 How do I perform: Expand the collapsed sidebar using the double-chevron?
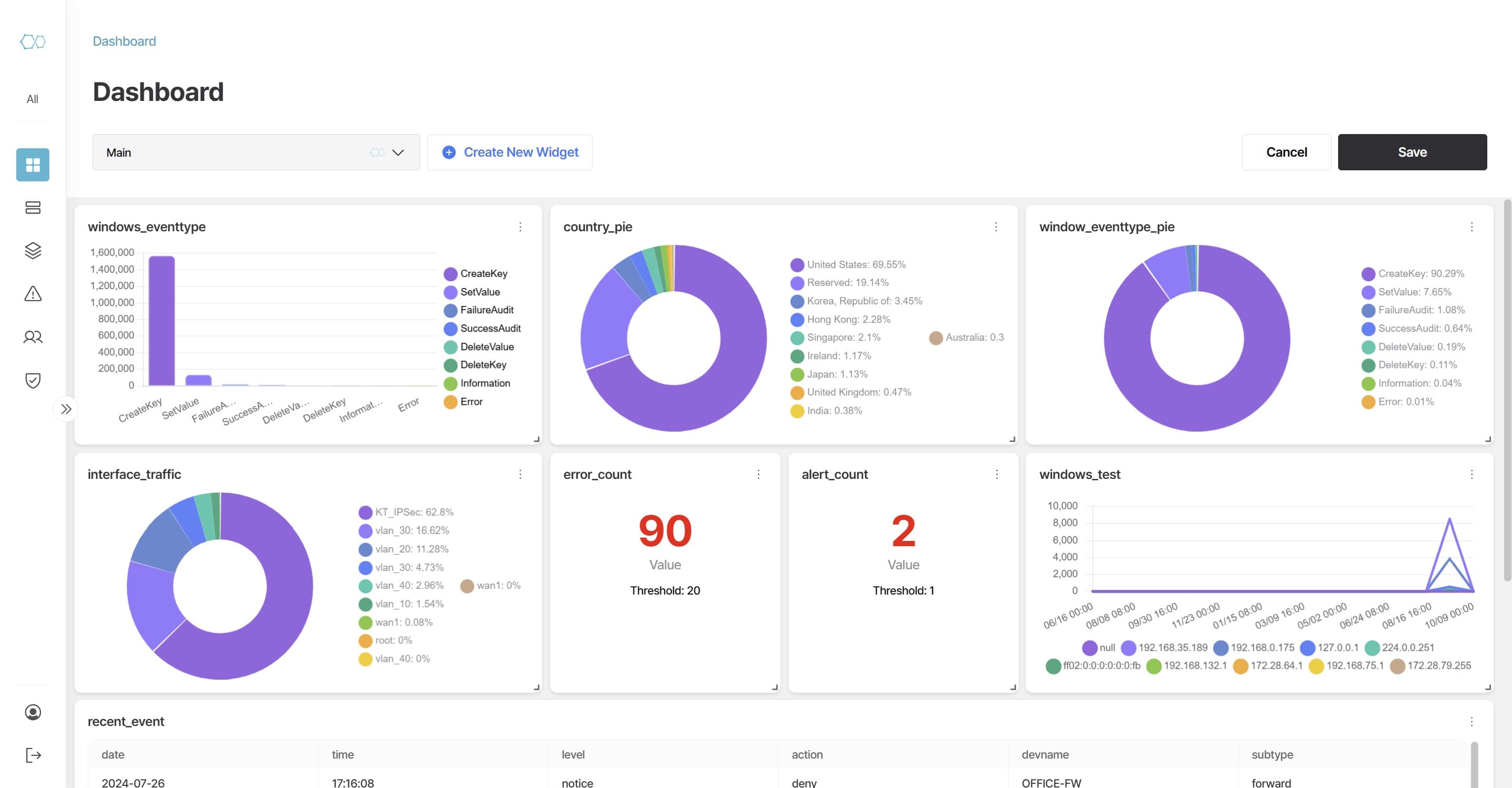click(x=66, y=408)
